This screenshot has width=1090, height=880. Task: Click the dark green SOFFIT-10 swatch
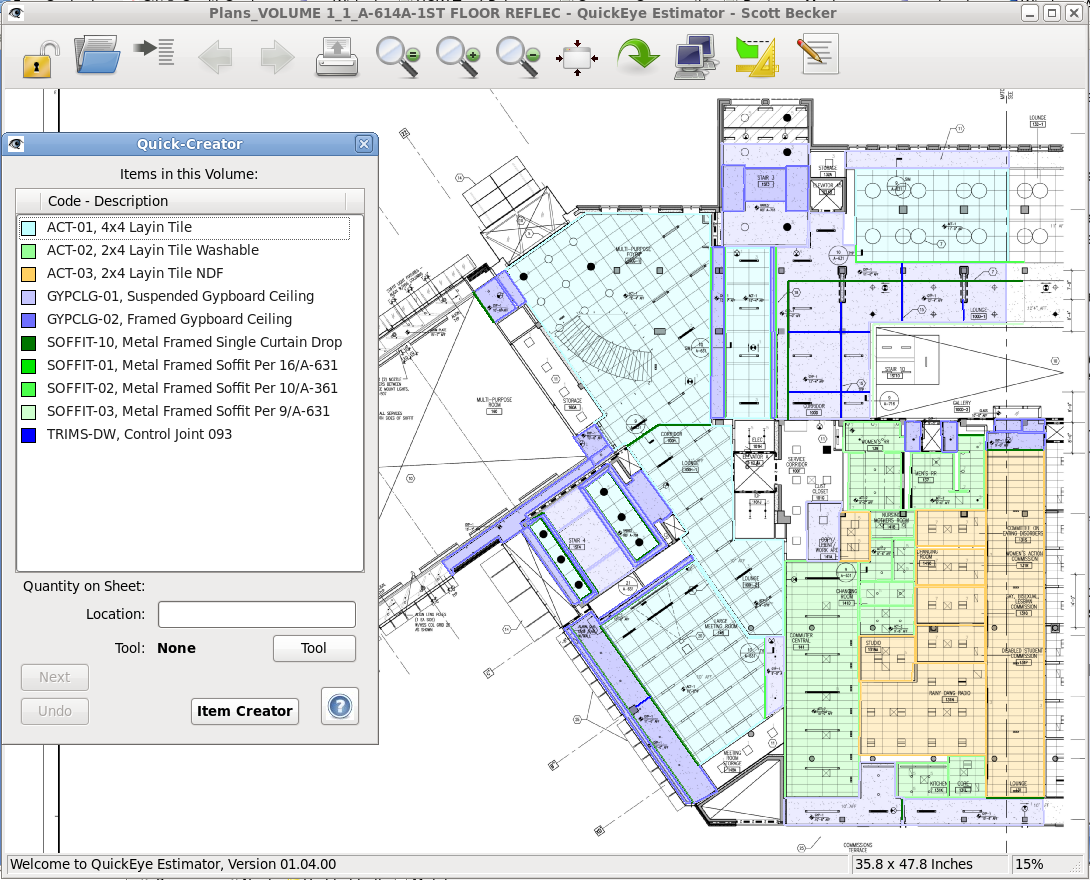[29, 343]
